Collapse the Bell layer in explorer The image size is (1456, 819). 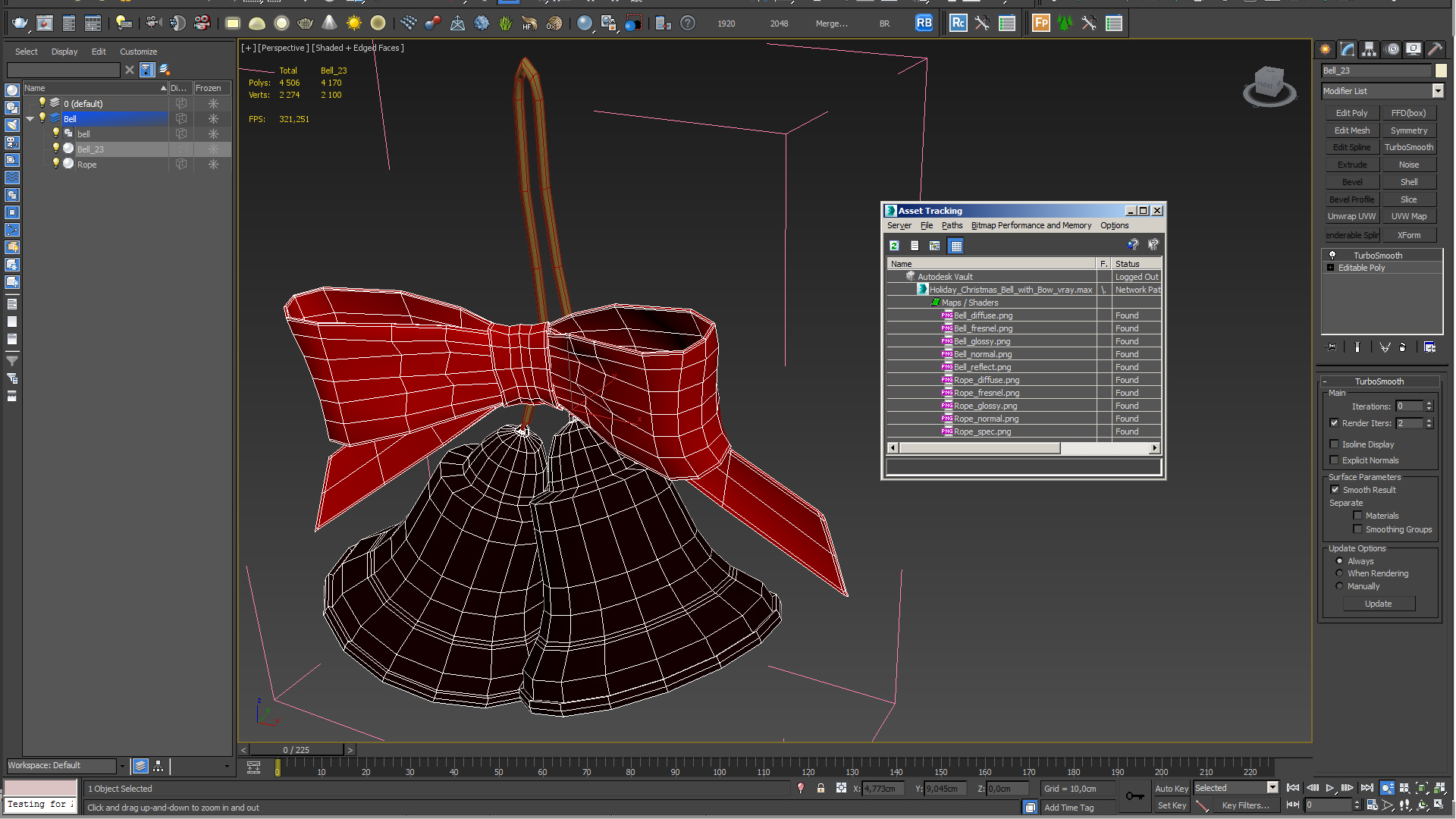30,119
